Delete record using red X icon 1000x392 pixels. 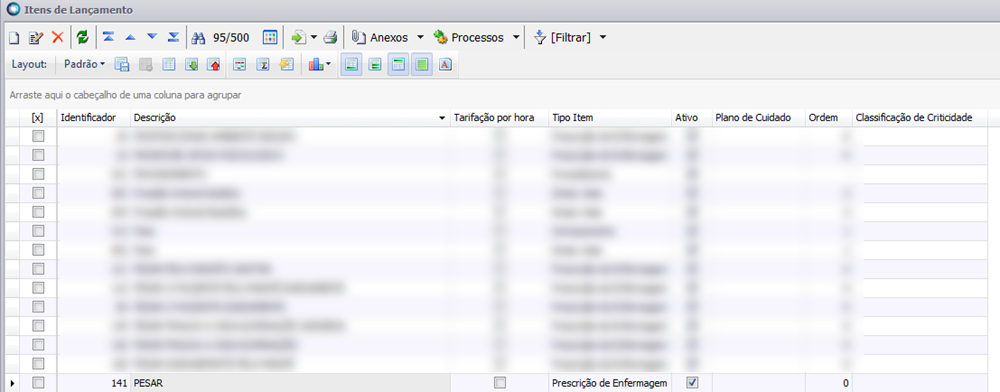(x=57, y=38)
